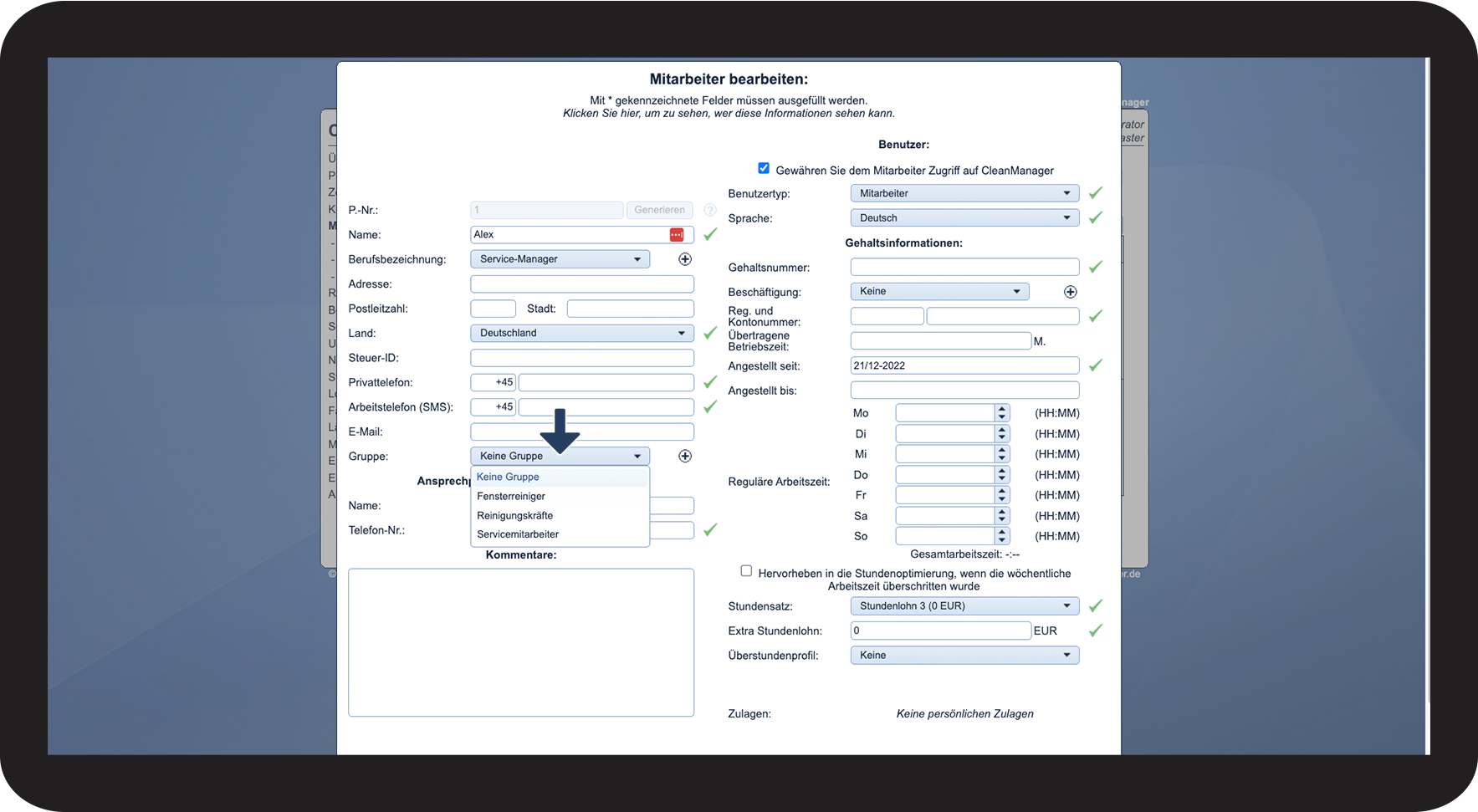
Task: Click the red icon inside the Name field
Action: (x=677, y=235)
